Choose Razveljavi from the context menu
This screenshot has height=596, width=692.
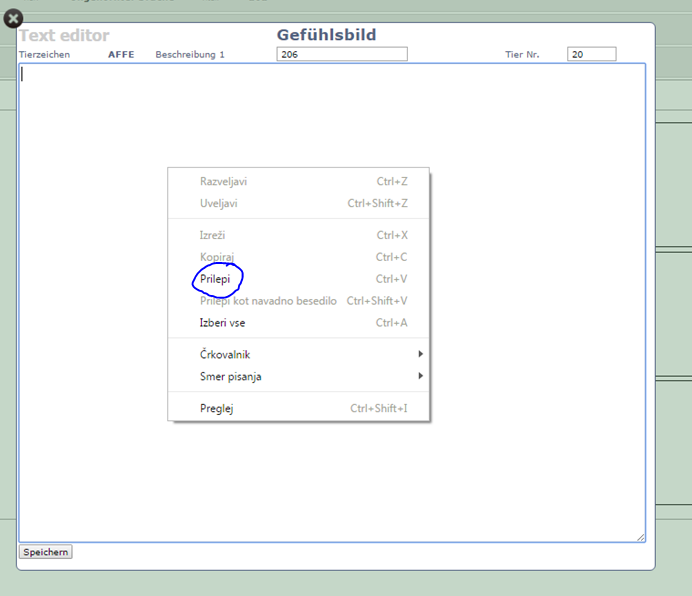point(223,182)
